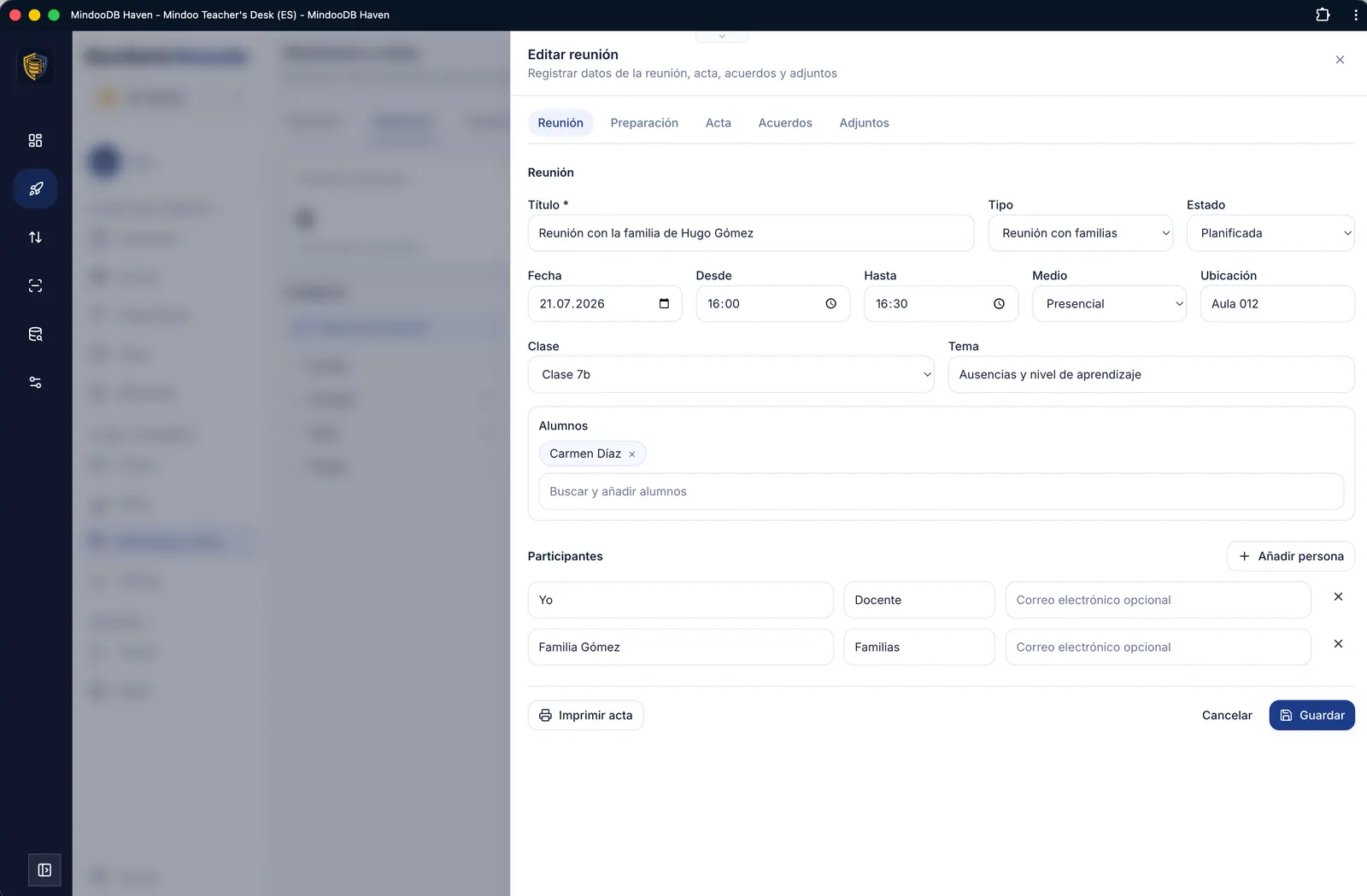Switch to the Acuerdos tab
Viewport: 1367px width, 896px height.
click(x=785, y=123)
